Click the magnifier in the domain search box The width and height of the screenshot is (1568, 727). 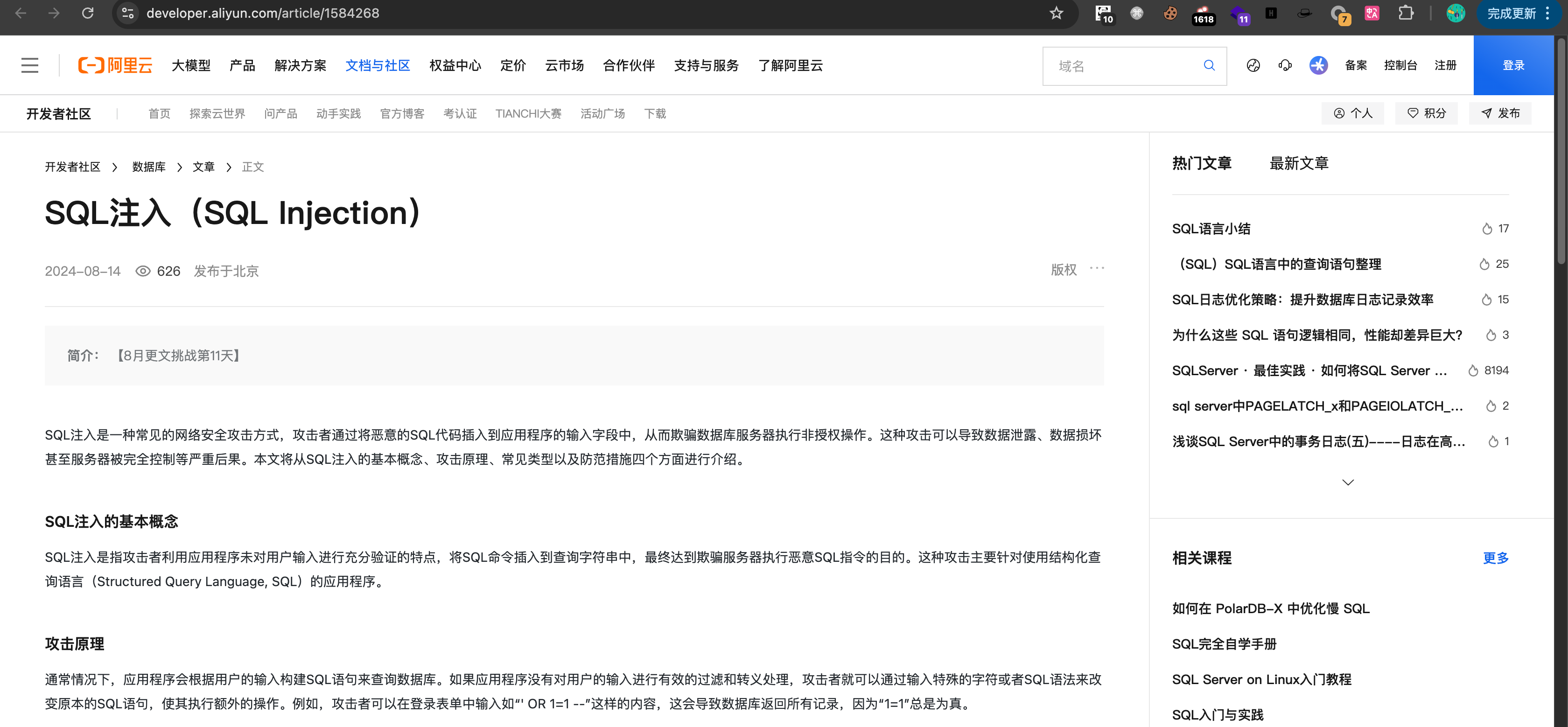pos(1209,65)
